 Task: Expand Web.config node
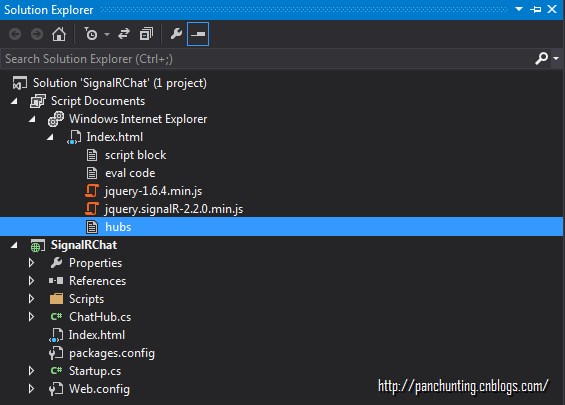(31, 389)
